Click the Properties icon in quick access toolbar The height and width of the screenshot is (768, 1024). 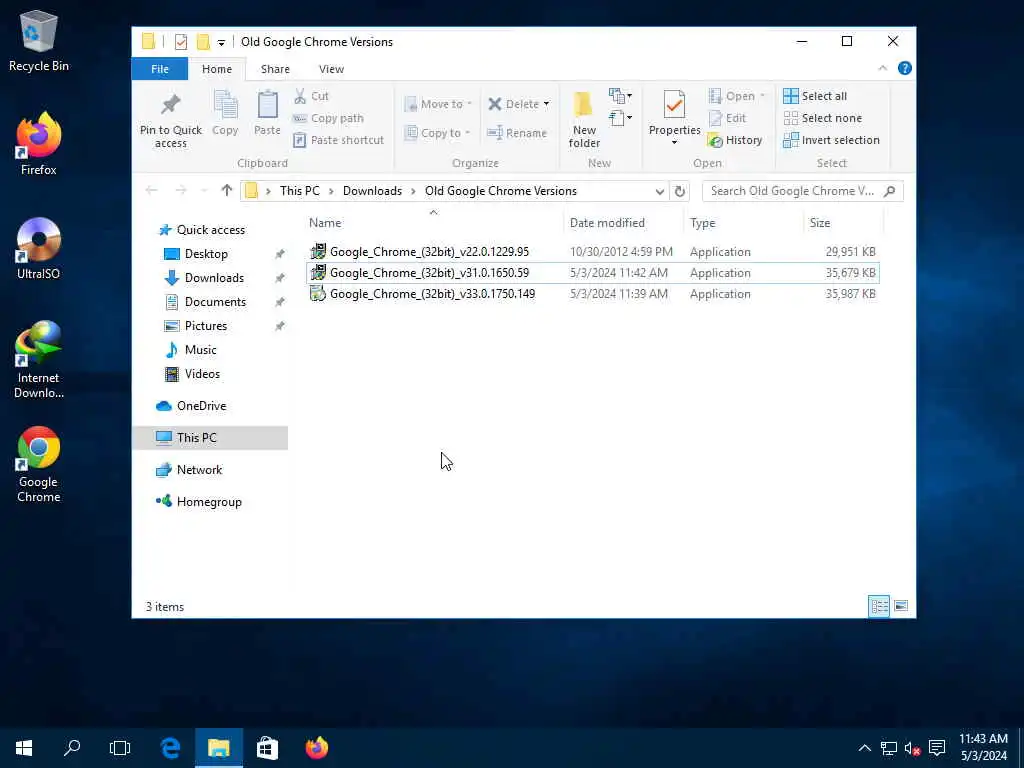181,42
